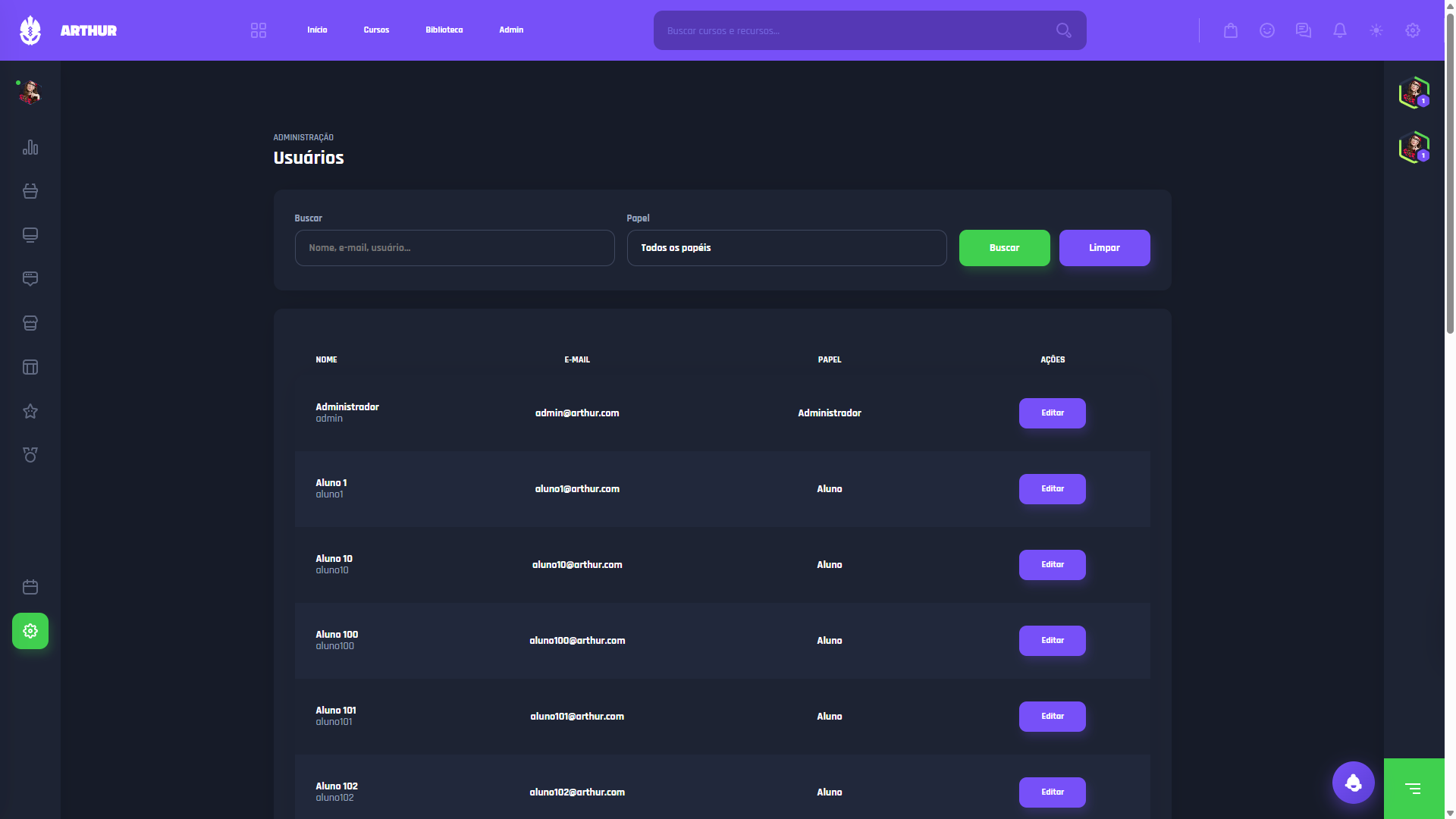The image size is (1456, 819).
Task: Click Editar for Aluno 100 row
Action: coord(1053,641)
